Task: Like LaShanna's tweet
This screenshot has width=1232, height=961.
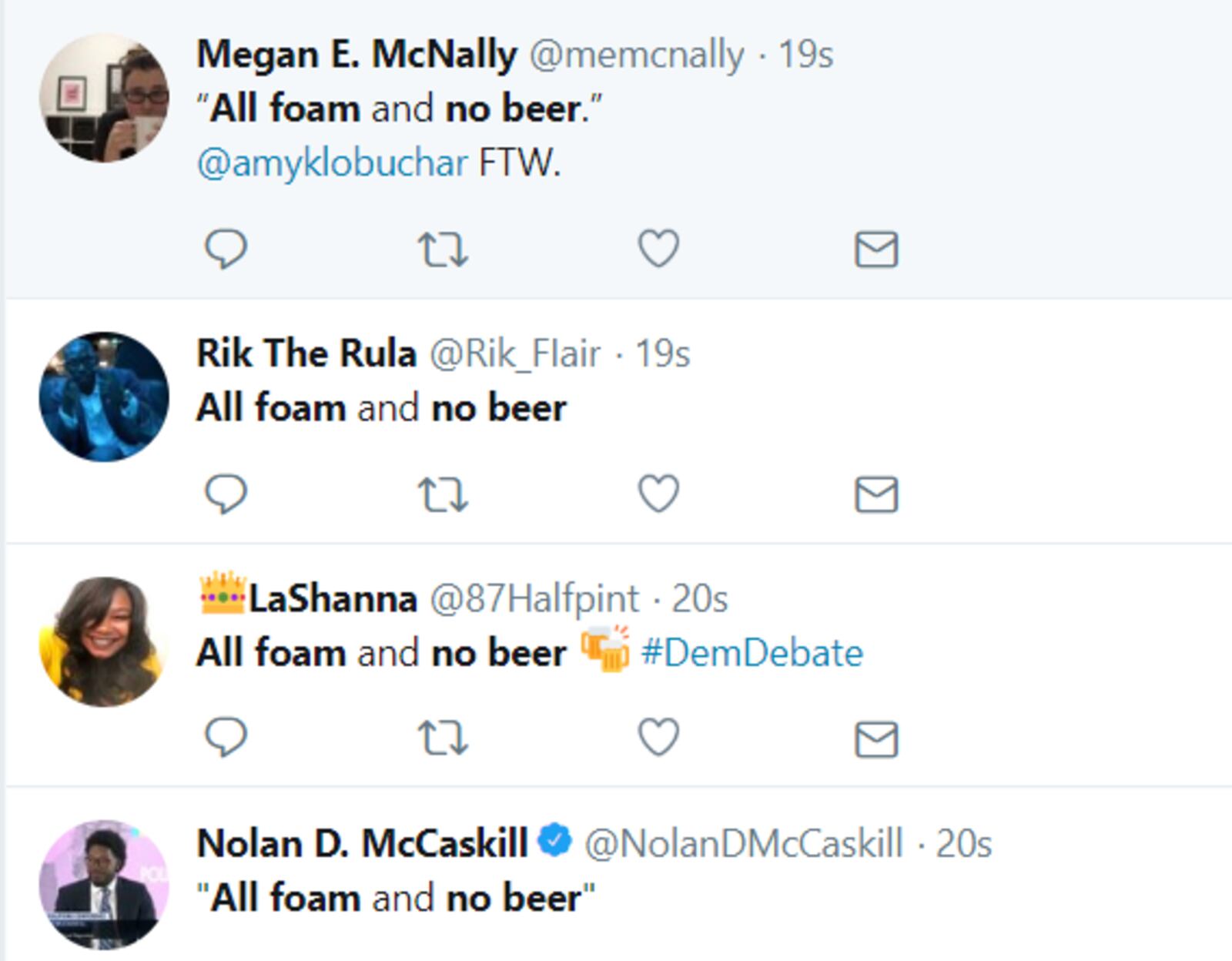Action: click(658, 737)
